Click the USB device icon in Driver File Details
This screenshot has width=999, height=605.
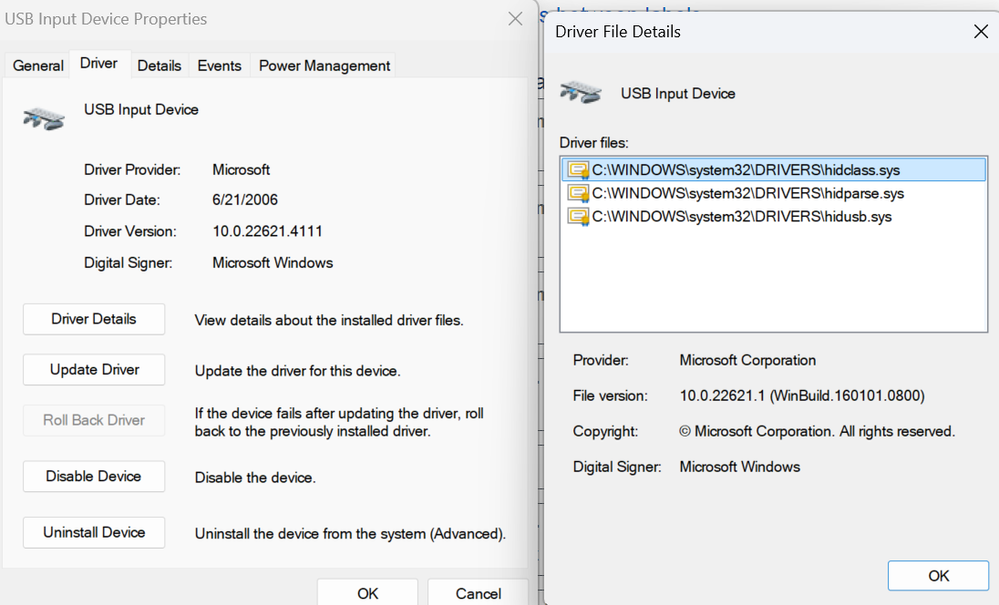(580, 92)
